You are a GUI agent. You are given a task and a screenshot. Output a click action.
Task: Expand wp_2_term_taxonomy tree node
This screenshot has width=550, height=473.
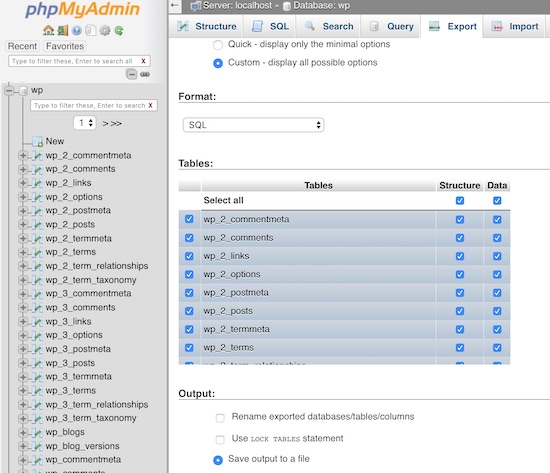(23, 280)
